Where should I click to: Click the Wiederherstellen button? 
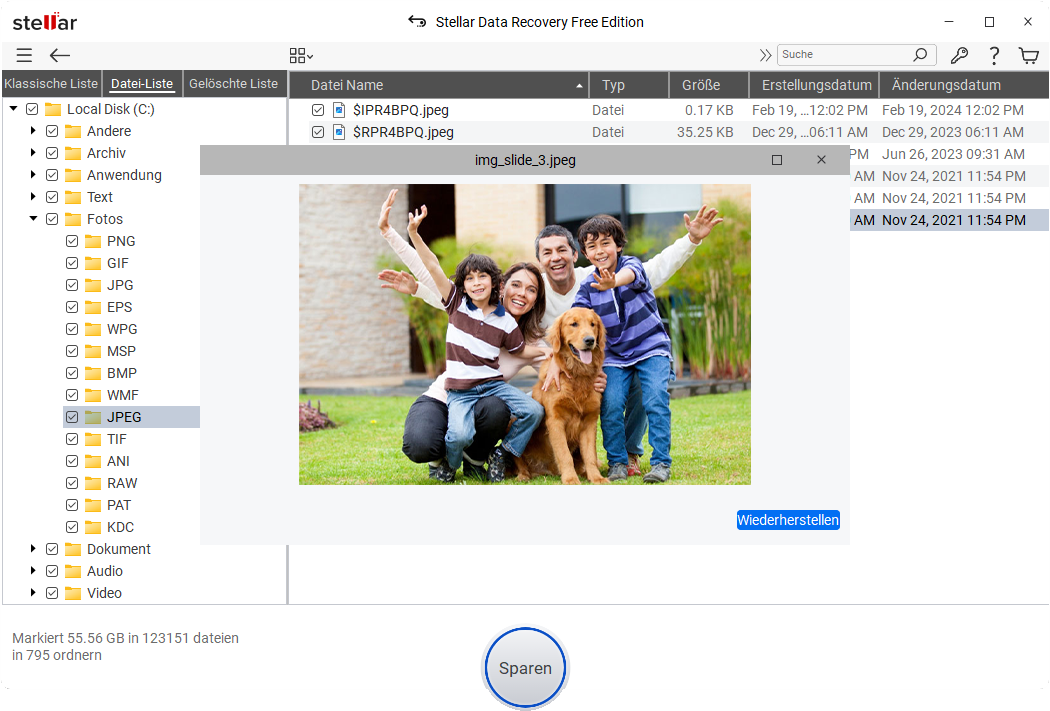[x=788, y=520]
